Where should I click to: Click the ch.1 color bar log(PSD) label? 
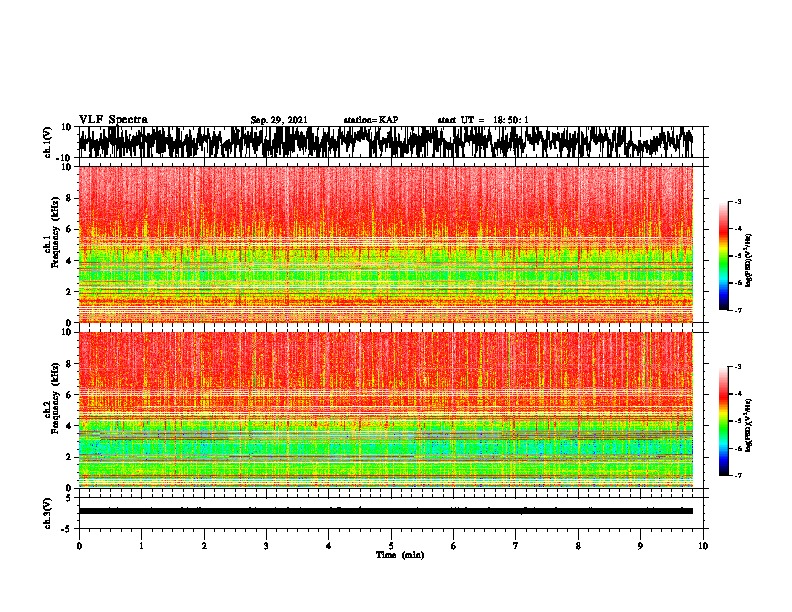point(749,261)
